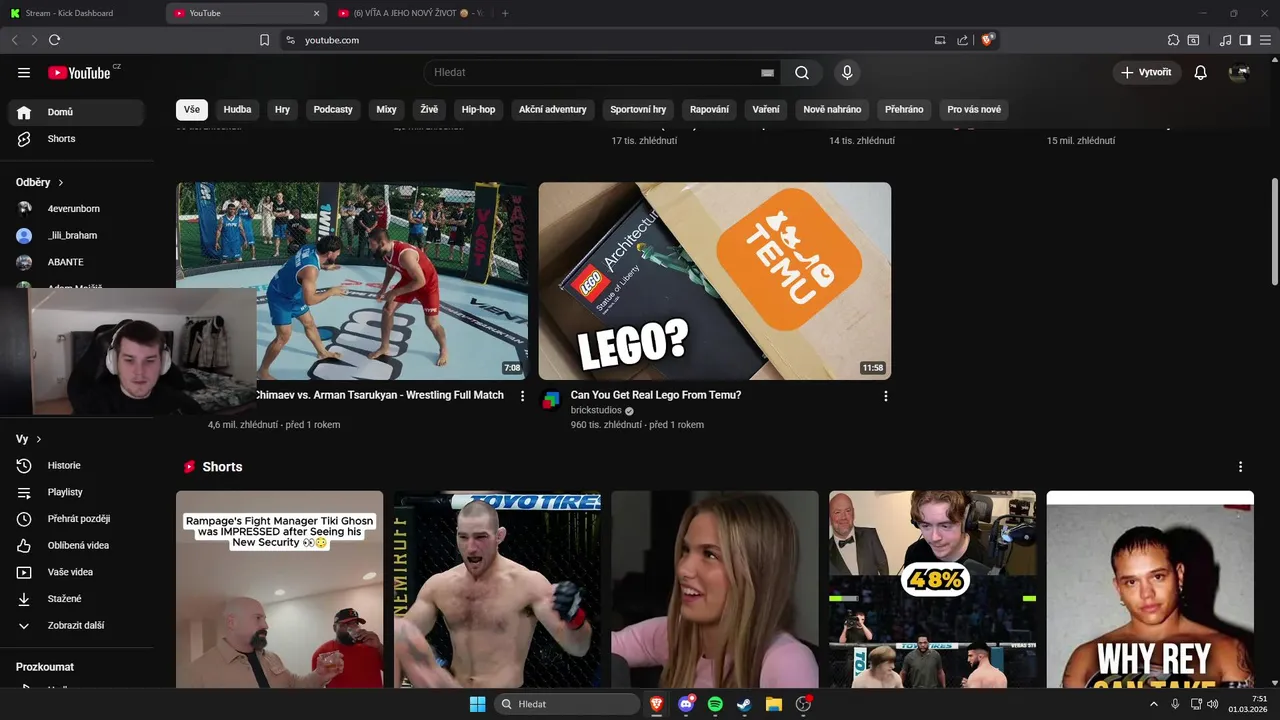Image resolution: width=1280 pixels, height=720 pixels.
Task: Expand the Vy section chevron
Action: pos(39,439)
